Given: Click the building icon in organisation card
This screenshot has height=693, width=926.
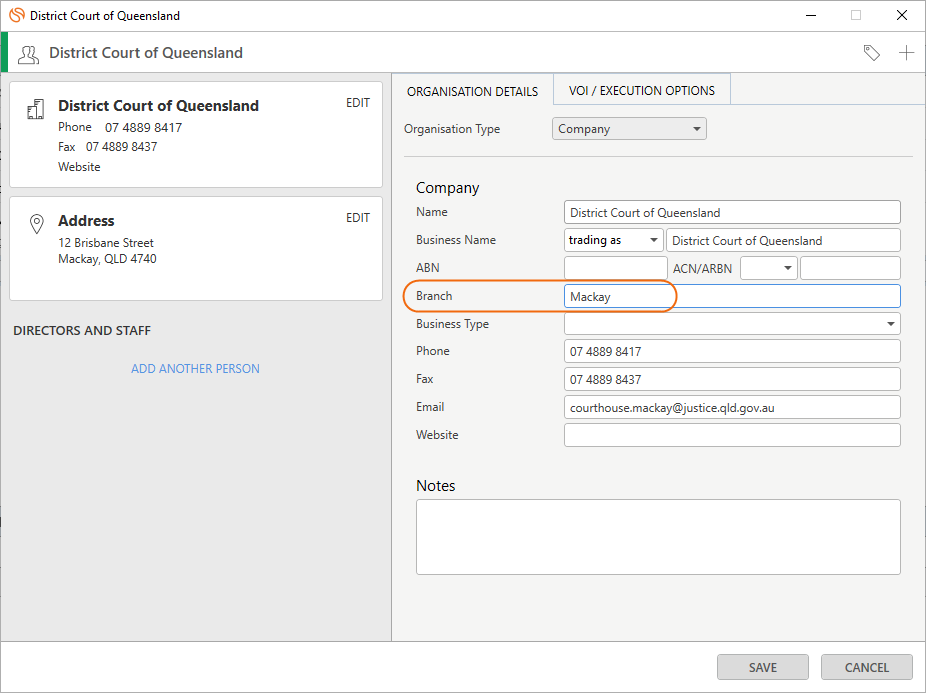Looking at the screenshot, I should tap(35, 109).
